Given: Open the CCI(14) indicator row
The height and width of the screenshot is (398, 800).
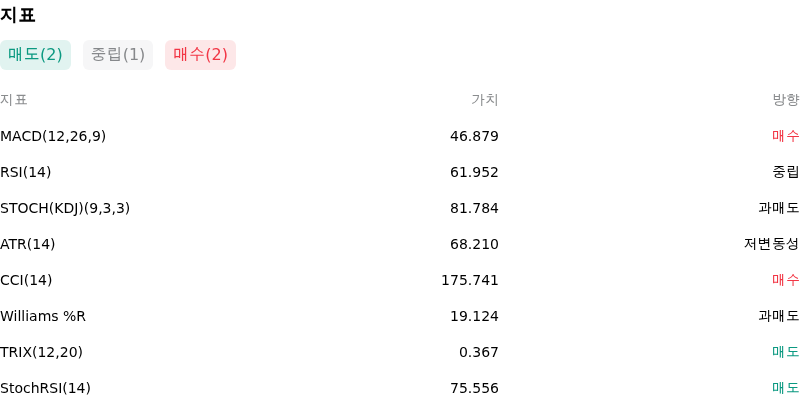Looking at the screenshot, I should point(400,280).
